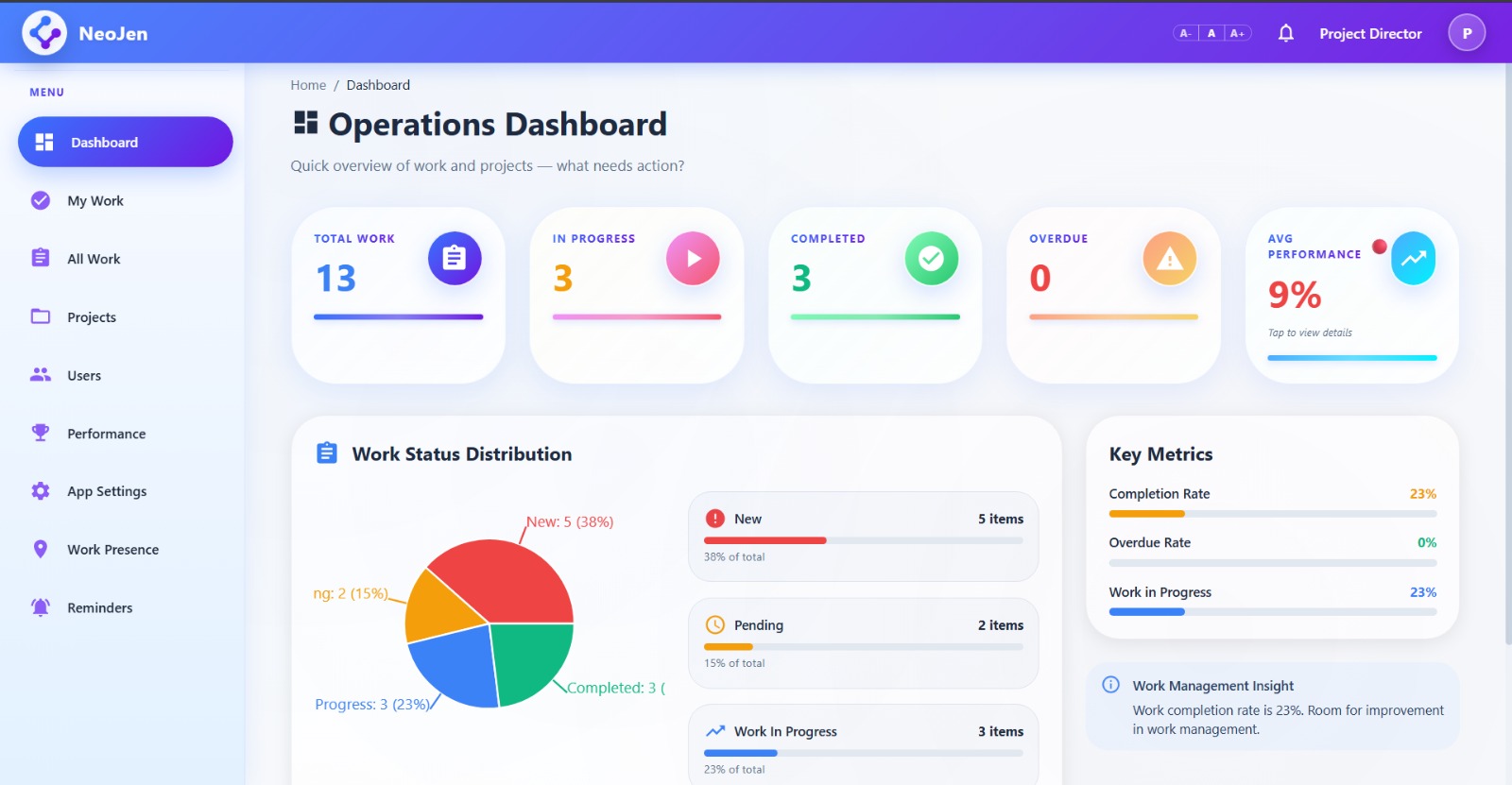
Task: Open the Dashboard menu item
Action: tap(125, 142)
